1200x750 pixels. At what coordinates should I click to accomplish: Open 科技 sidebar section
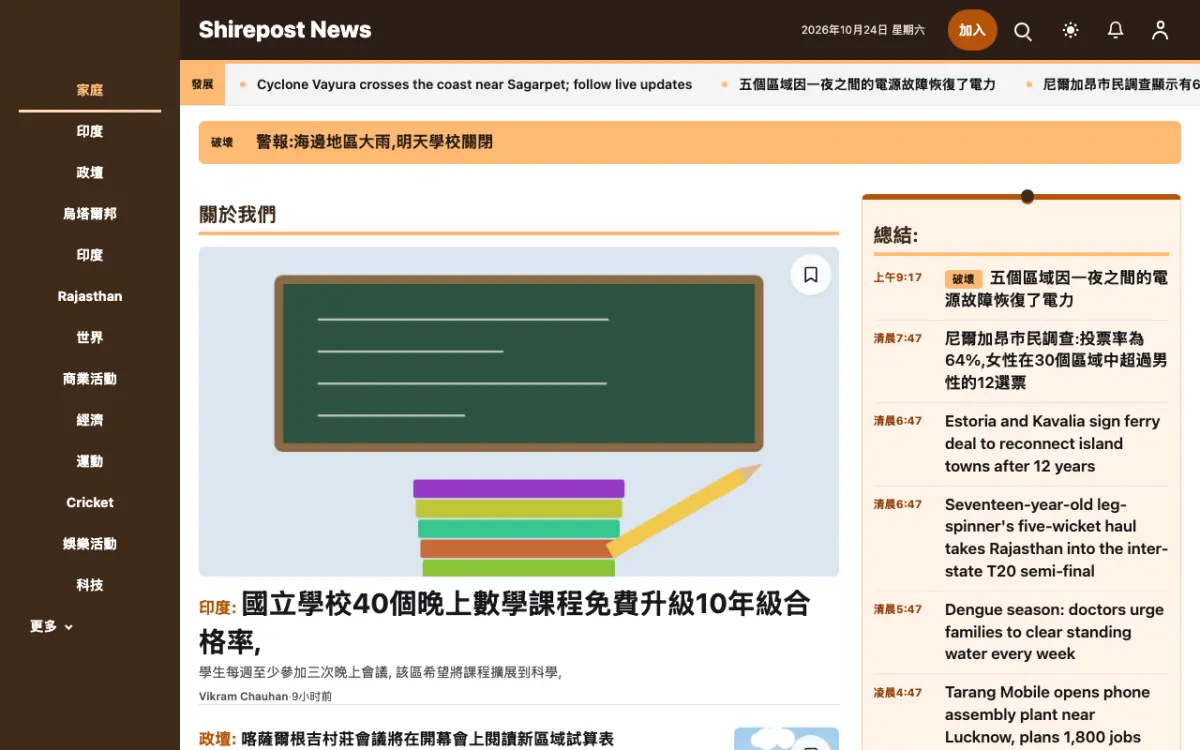pyautogui.click(x=90, y=585)
